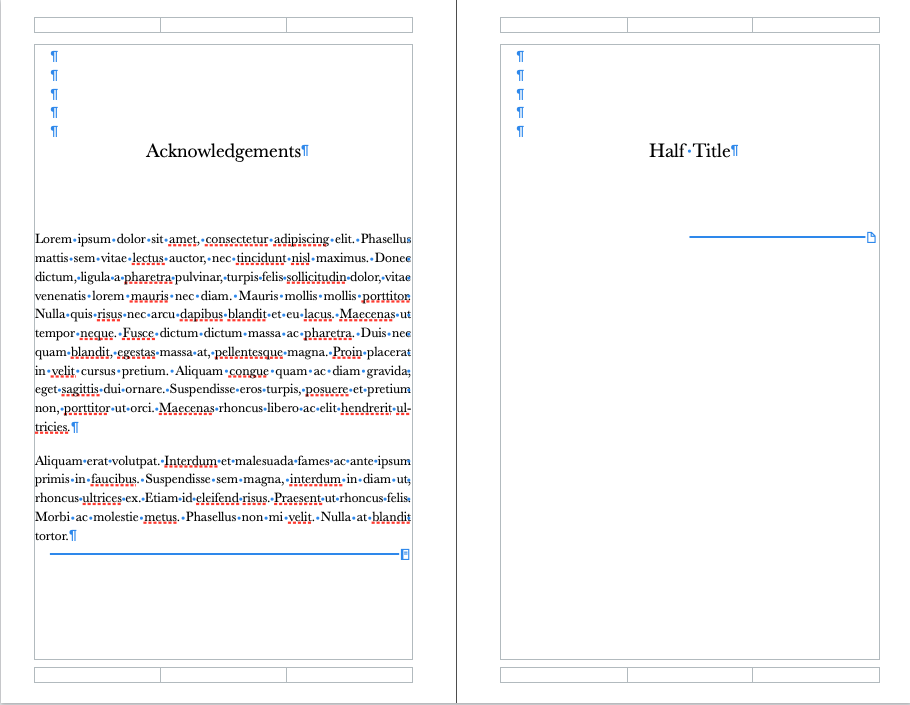Click the pilcrow after the Half Title heading

tap(736, 150)
